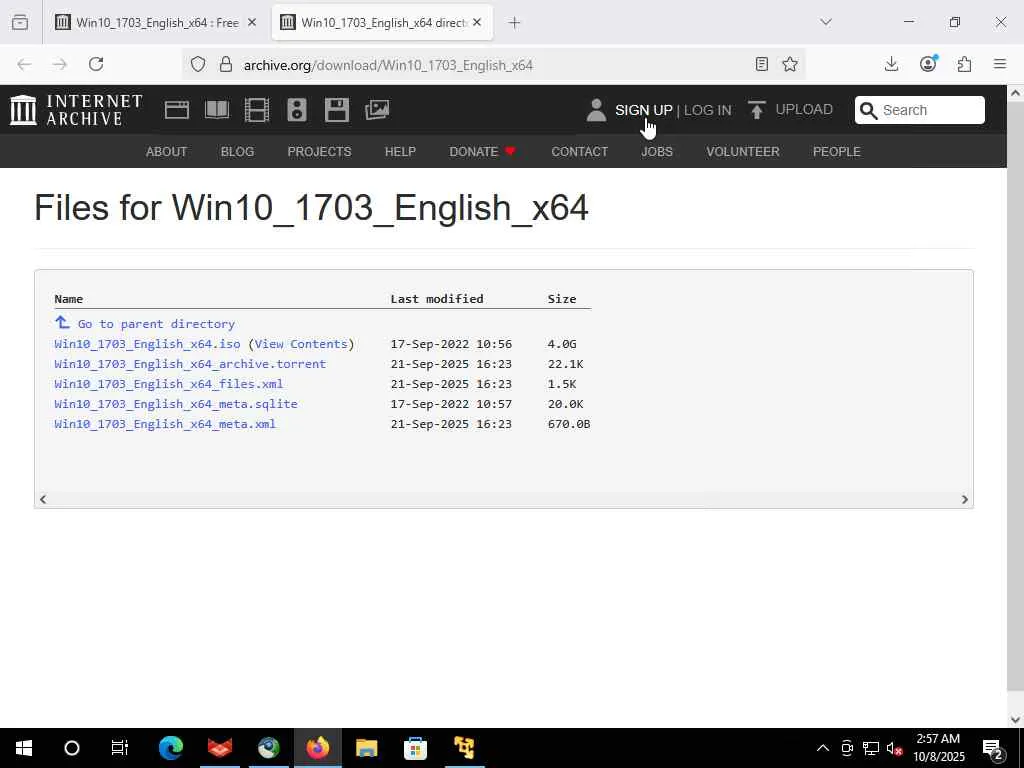Open the Firefox hamburger menu
Image resolution: width=1024 pixels, height=768 pixels.
tap(1000, 64)
